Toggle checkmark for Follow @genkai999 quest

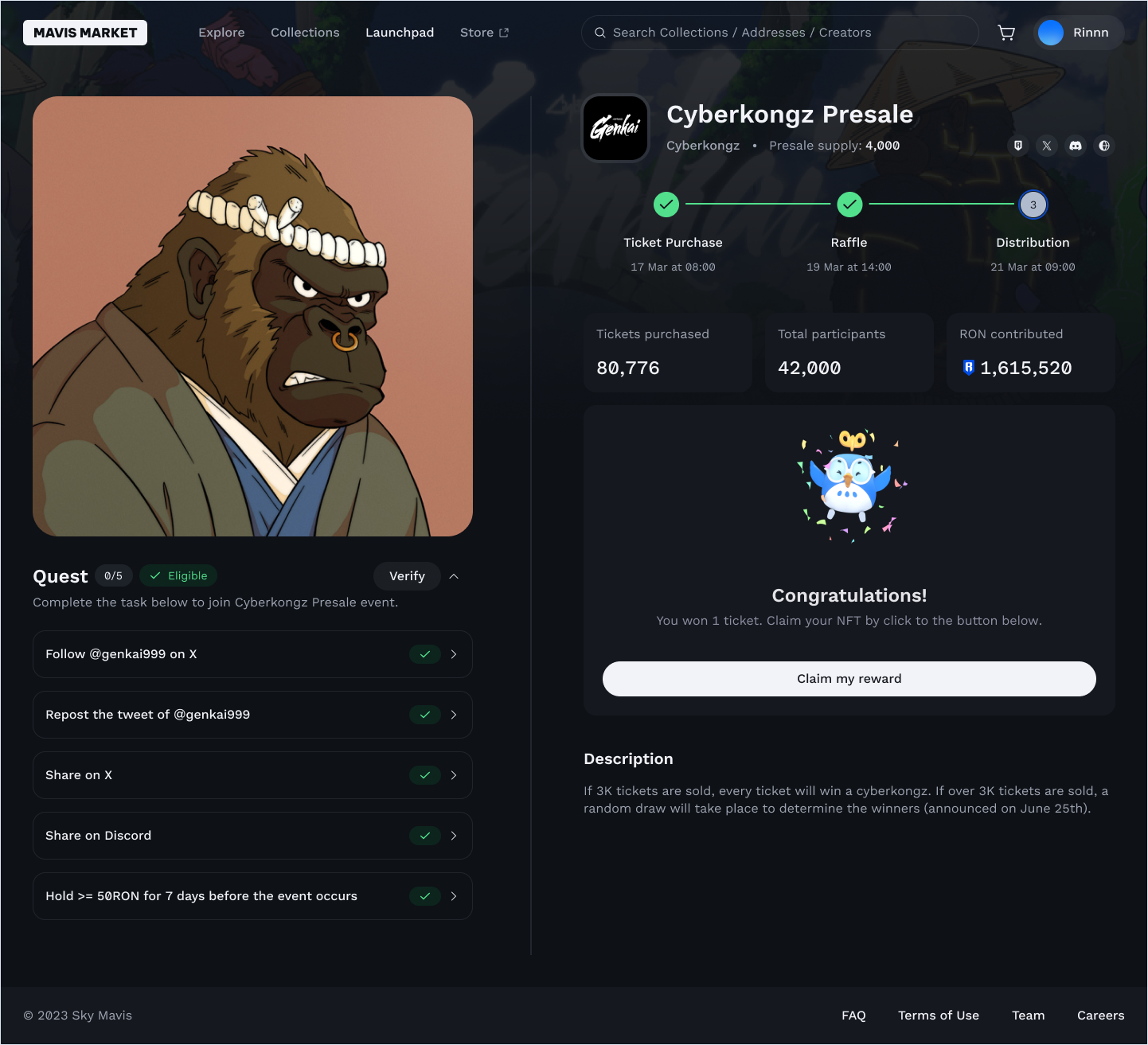coord(425,654)
